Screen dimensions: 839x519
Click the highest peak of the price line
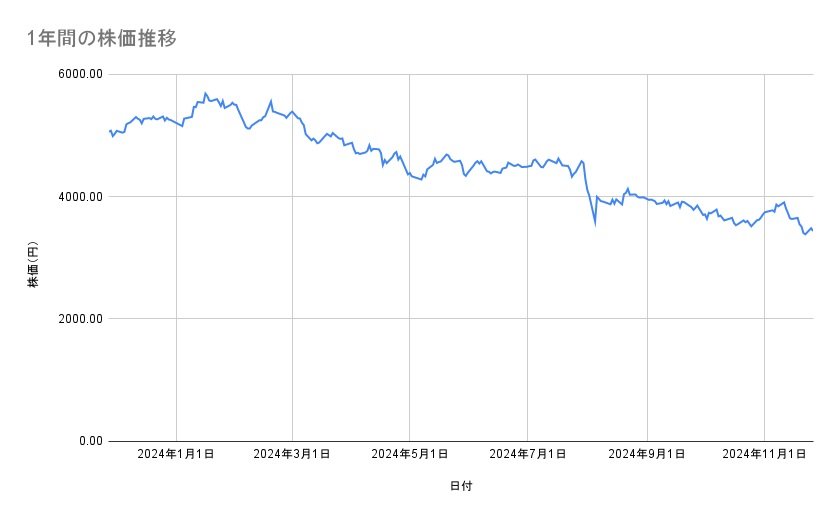tap(205, 93)
